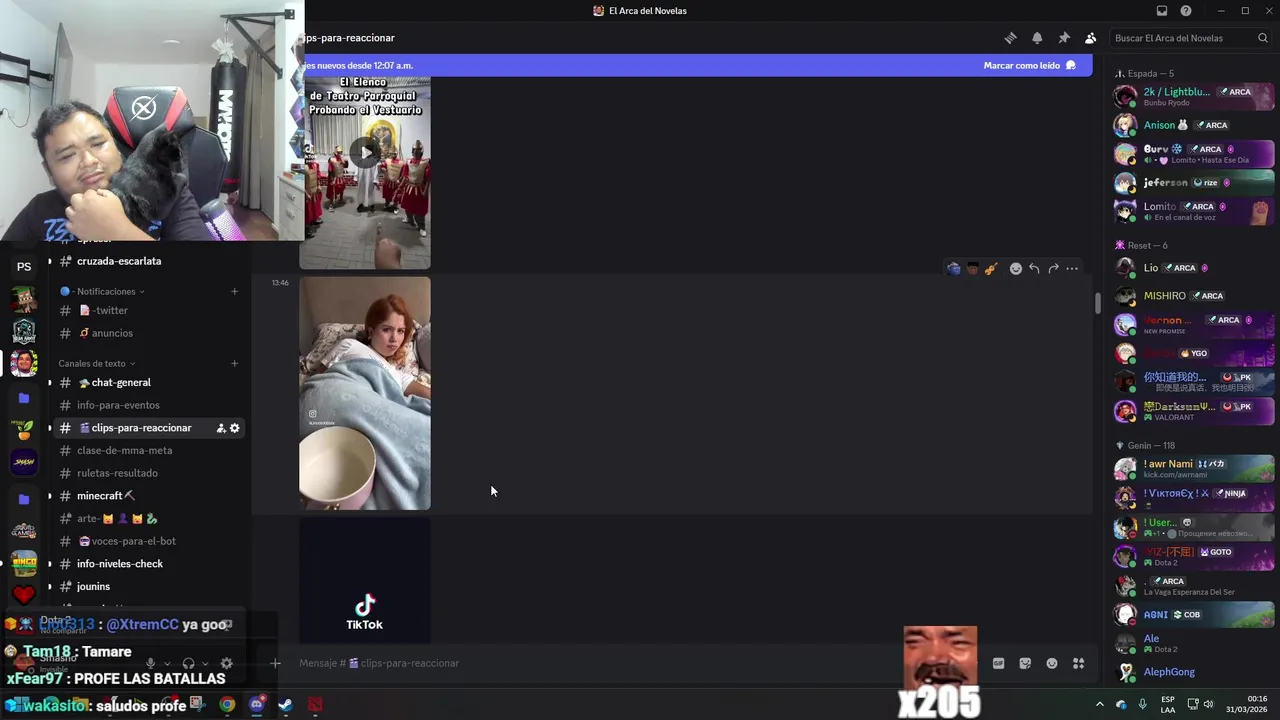Show pinned messages pin icon
Viewport: 1280px width, 720px height.
pyautogui.click(x=1064, y=38)
